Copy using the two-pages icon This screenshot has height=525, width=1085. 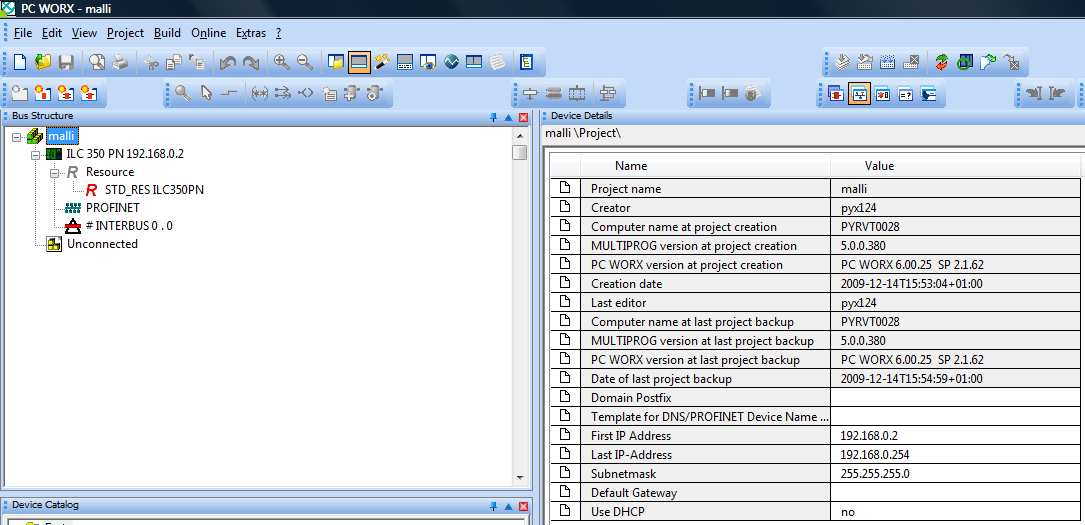coord(174,63)
